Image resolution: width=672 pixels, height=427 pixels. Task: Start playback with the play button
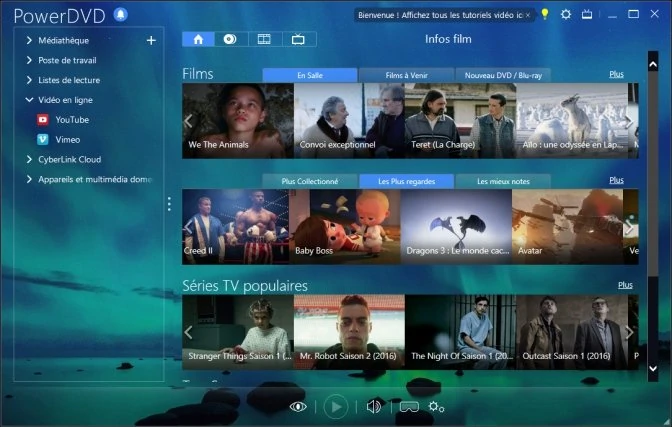pos(336,406)
